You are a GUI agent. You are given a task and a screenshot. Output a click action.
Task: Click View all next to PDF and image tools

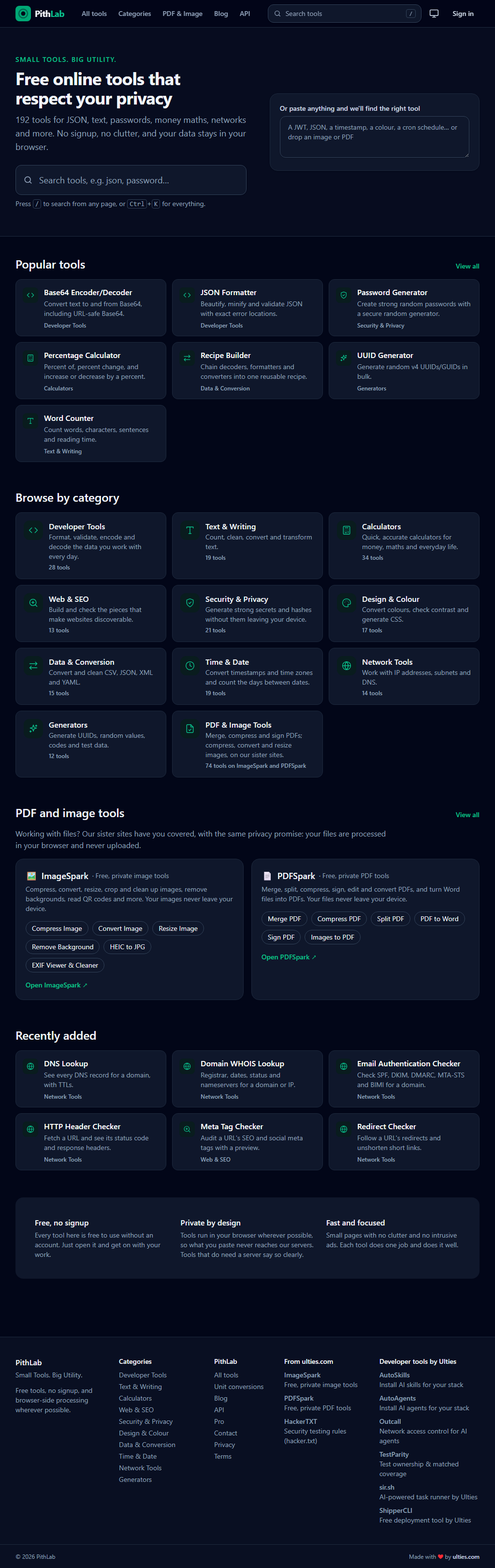coord(467,814)
